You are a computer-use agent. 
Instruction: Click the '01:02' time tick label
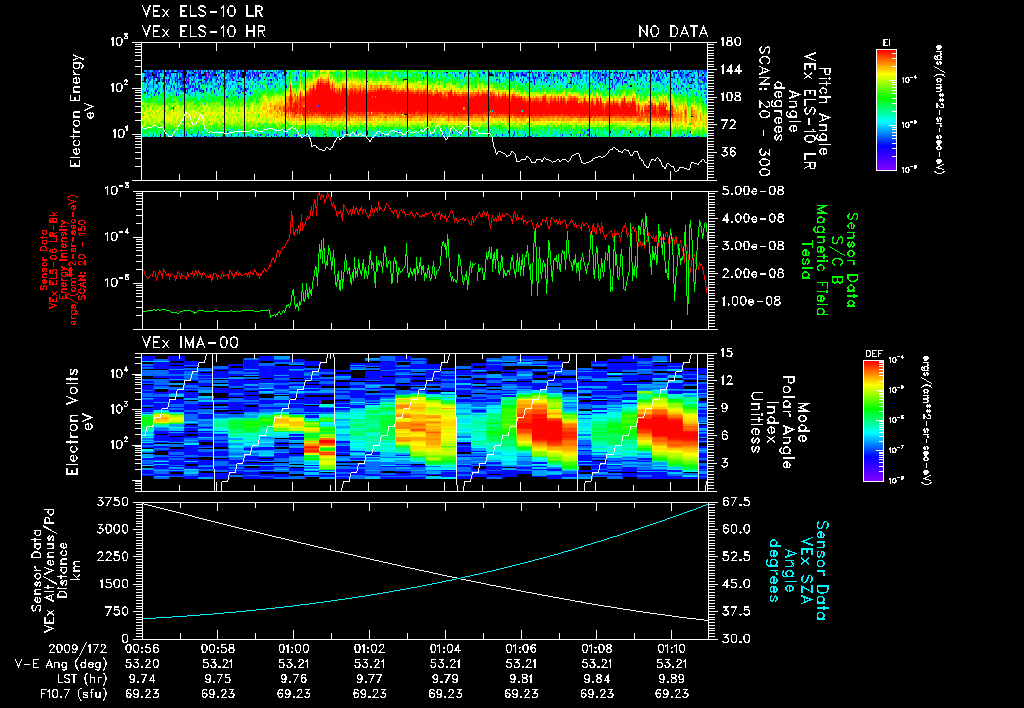370,649
